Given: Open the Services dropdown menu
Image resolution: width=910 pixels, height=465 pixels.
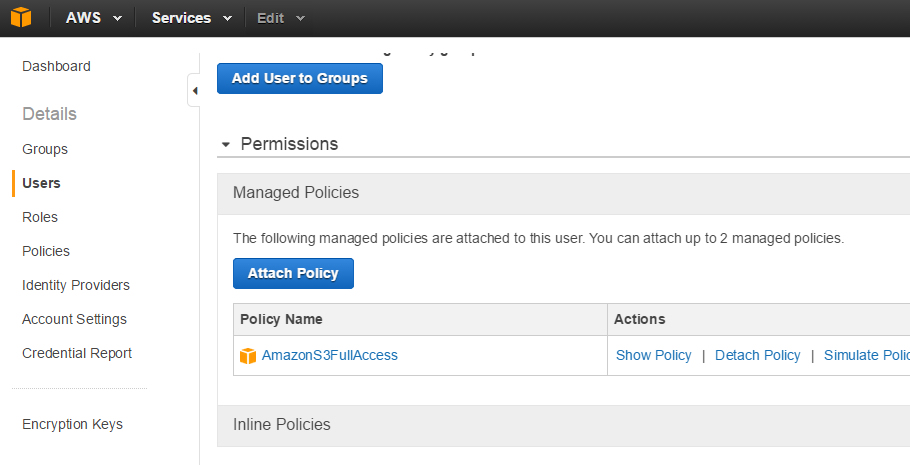Looking at the screenshot, I should coord(191,18).
